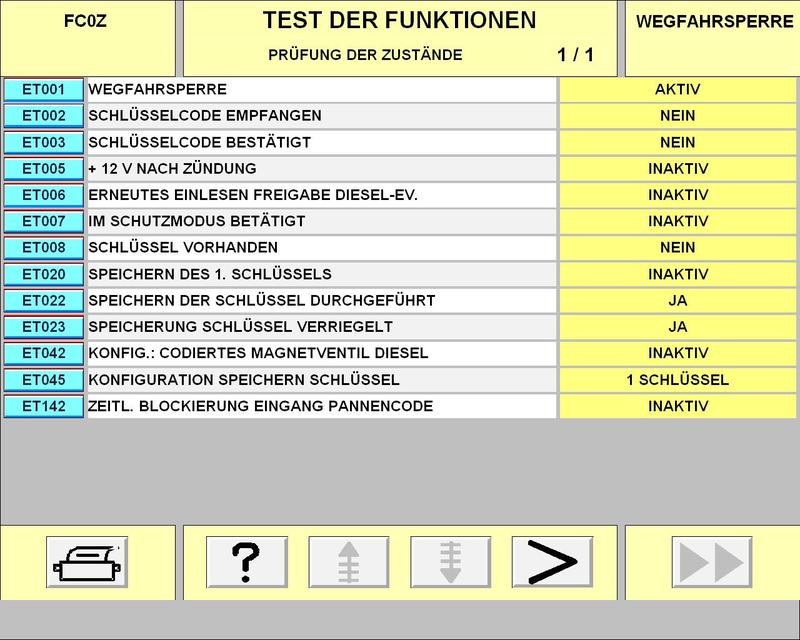Select the ET002 state button

[44, 116]
